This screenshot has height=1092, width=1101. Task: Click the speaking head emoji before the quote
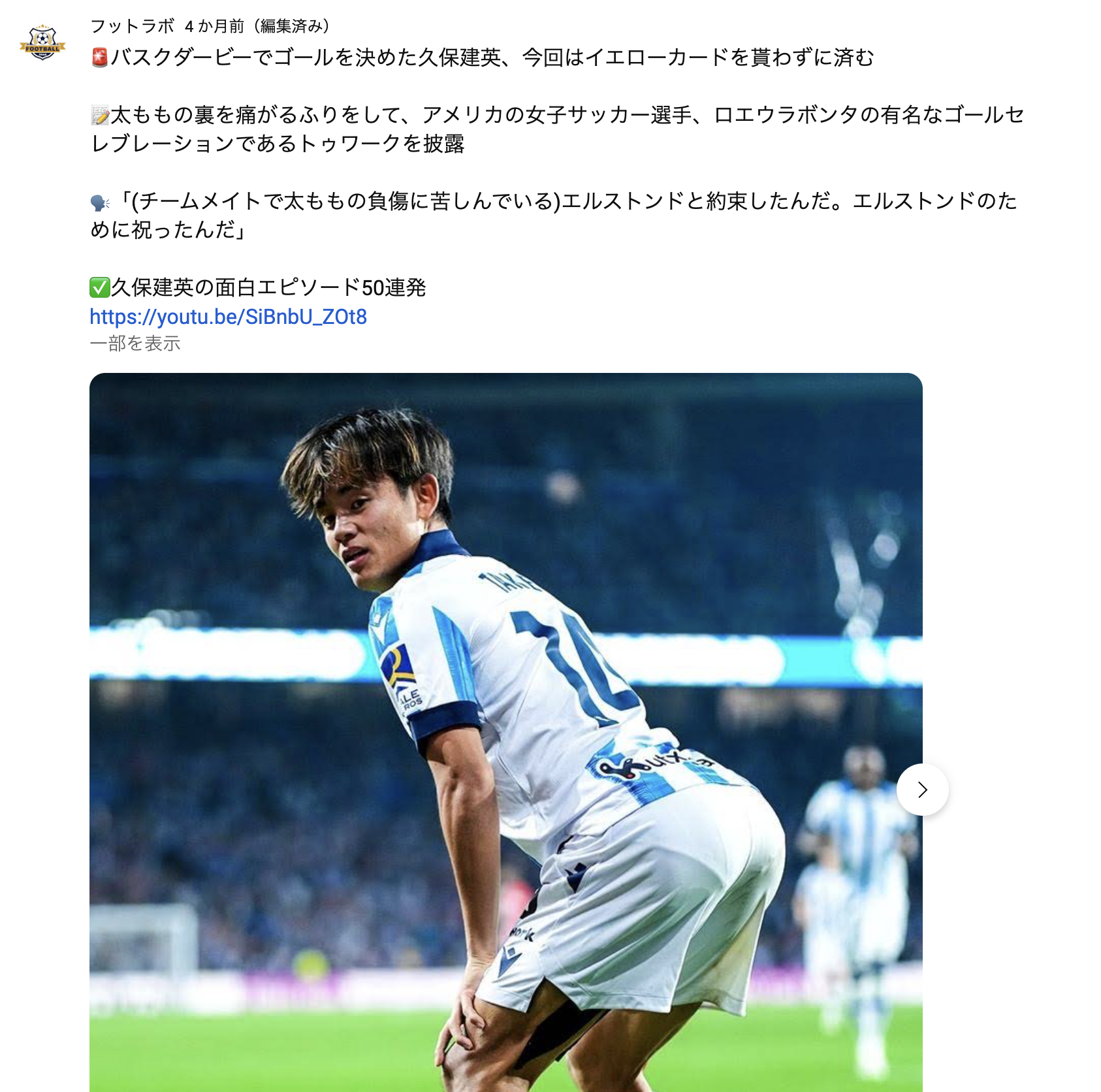pos(100,203)
